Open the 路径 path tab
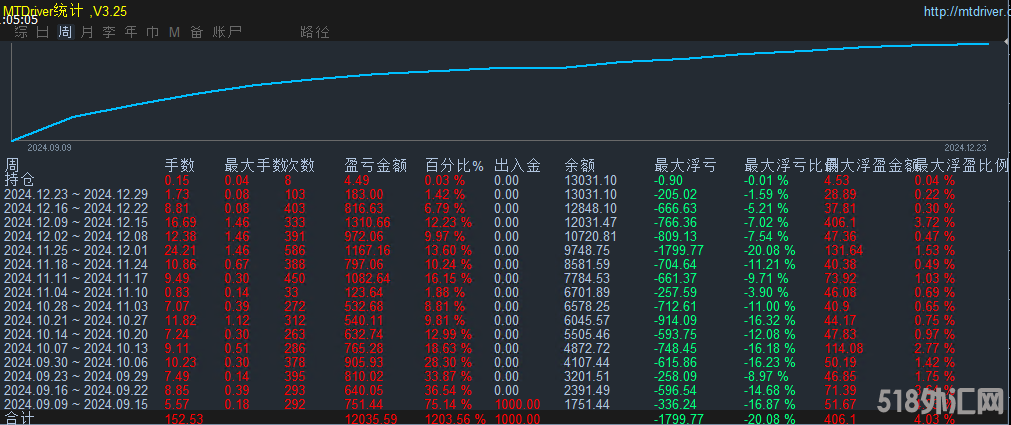1011x425 pixels. 315,32
